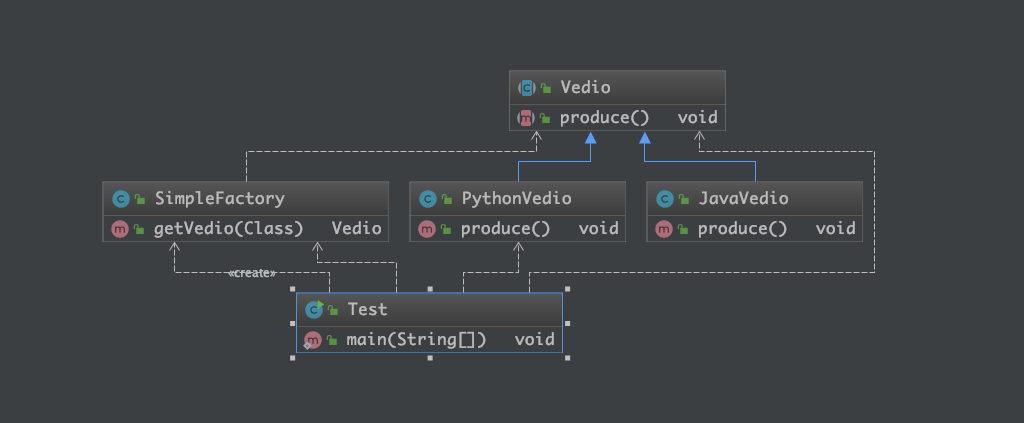This screenshot has height=423, width=1024.
Task: Click the method icon beside getVedio(Class)
Action: 120,229
